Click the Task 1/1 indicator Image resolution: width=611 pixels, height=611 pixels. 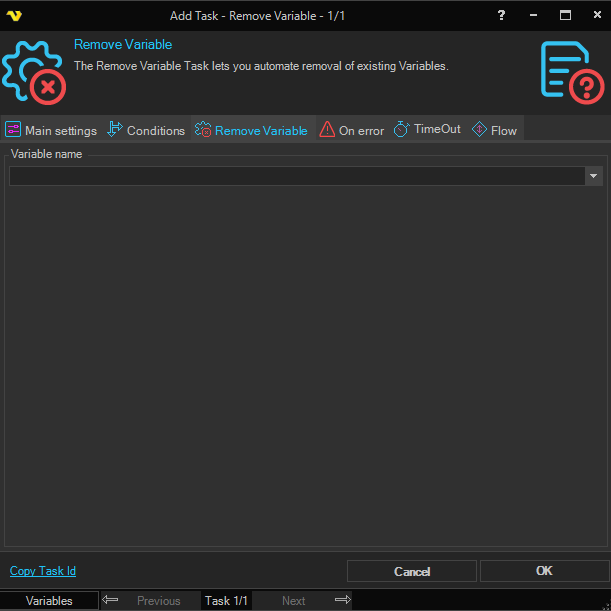point(226,601)
